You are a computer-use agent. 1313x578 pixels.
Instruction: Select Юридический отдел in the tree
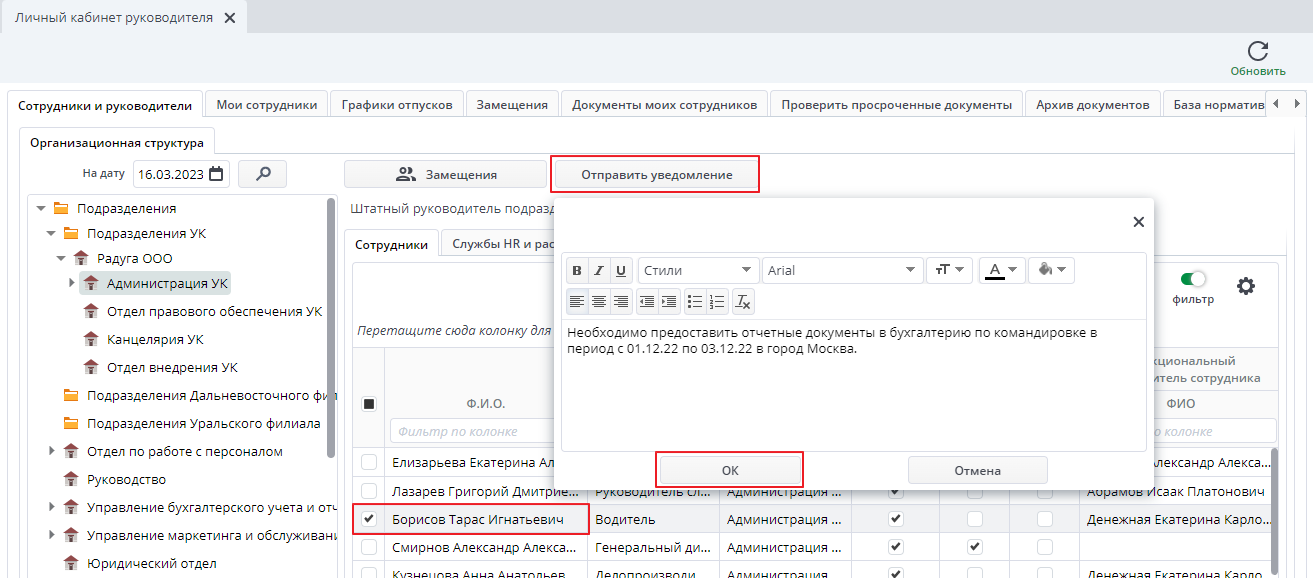coord(151,563)
